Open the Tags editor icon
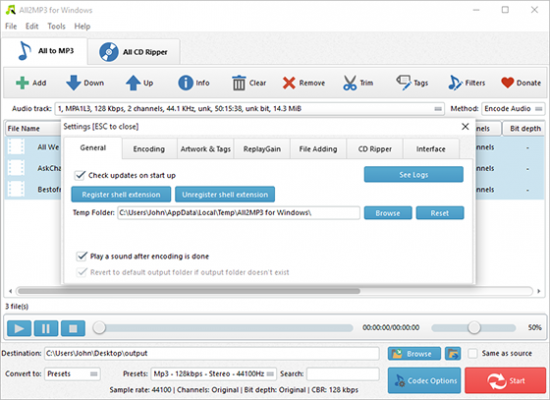Screen dimensions: 550x400 pos(403,83)
